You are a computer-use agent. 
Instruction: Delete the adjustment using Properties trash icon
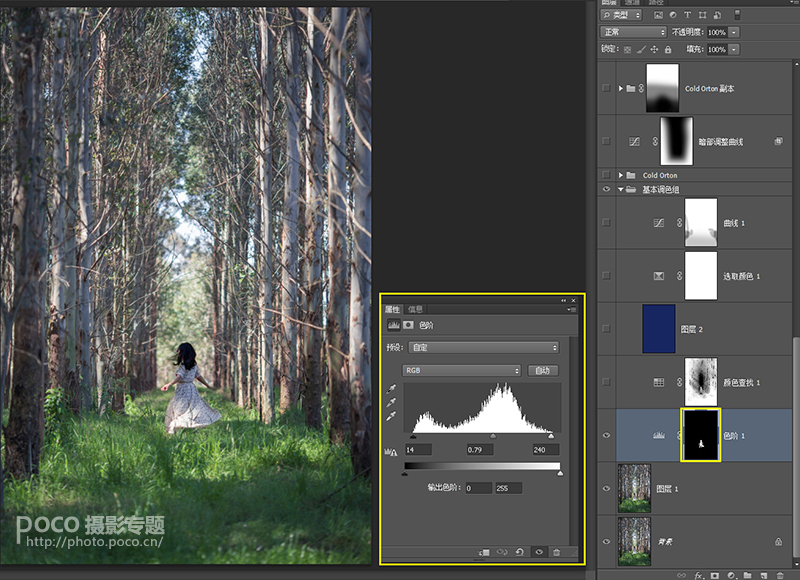[x=557, y=552]
